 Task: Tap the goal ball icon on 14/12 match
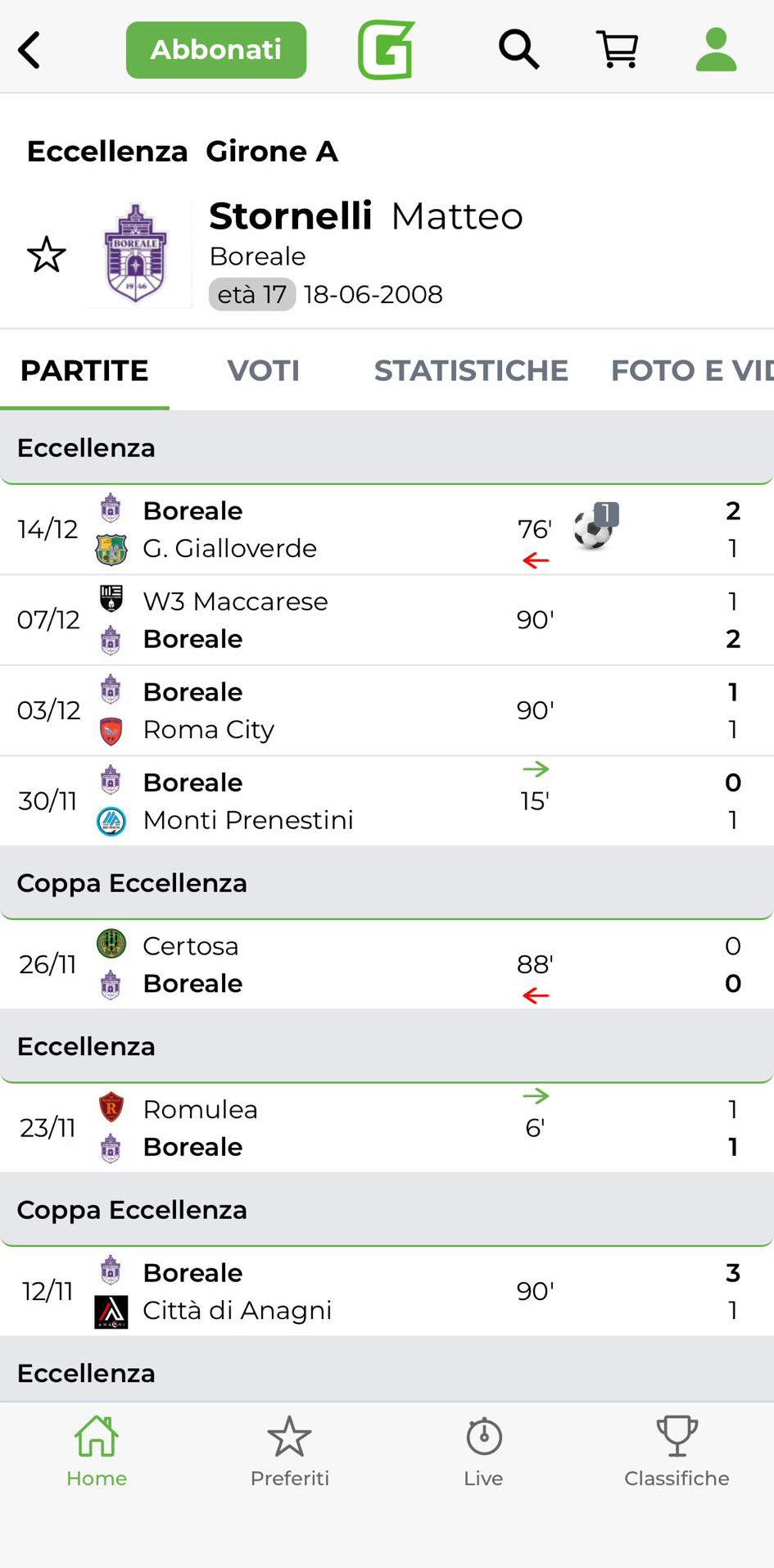(x=595, y=527)
